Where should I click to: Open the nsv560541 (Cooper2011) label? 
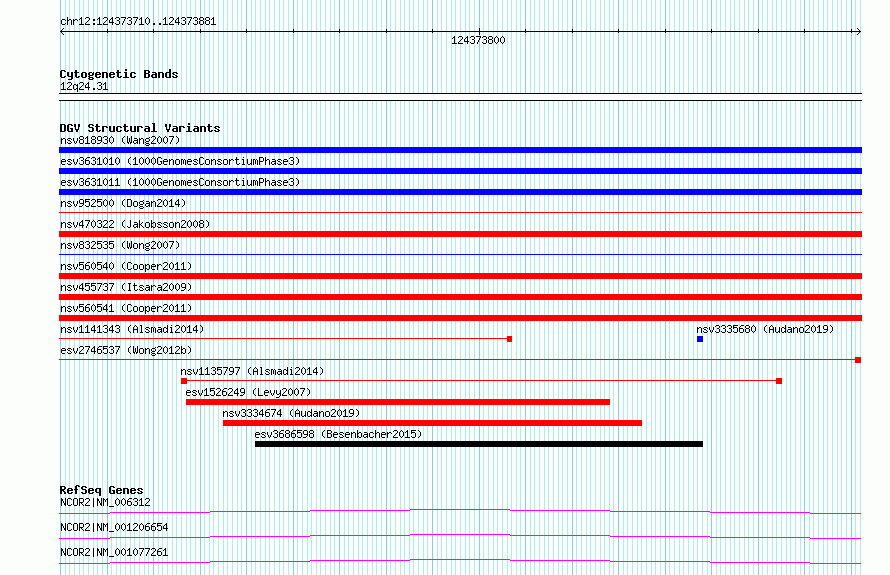click(x=126, y=308)
